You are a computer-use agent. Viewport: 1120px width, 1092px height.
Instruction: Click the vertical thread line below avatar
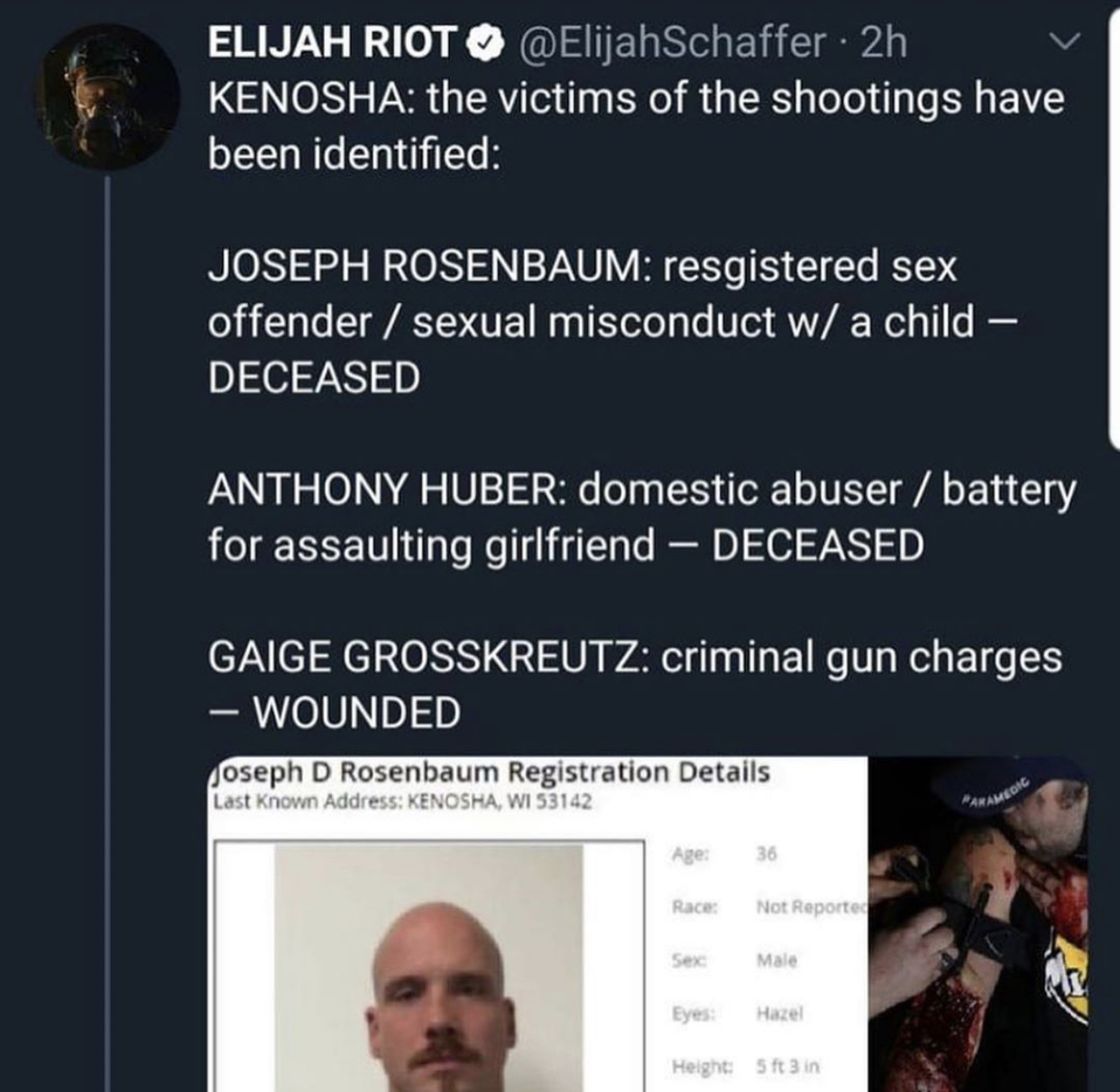pyautogui.click(x=108, y=631)
